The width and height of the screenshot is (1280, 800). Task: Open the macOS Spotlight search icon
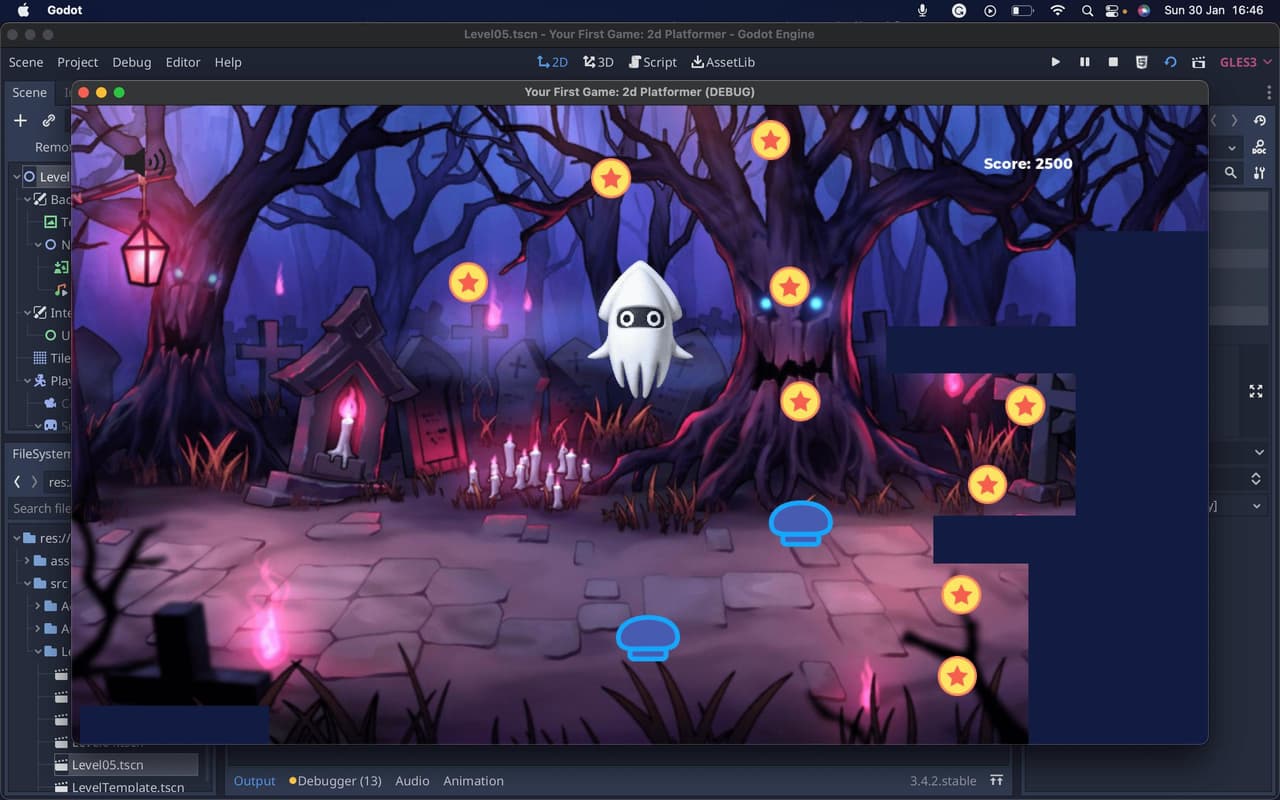pyautogui.click(x=1087, y=11)
